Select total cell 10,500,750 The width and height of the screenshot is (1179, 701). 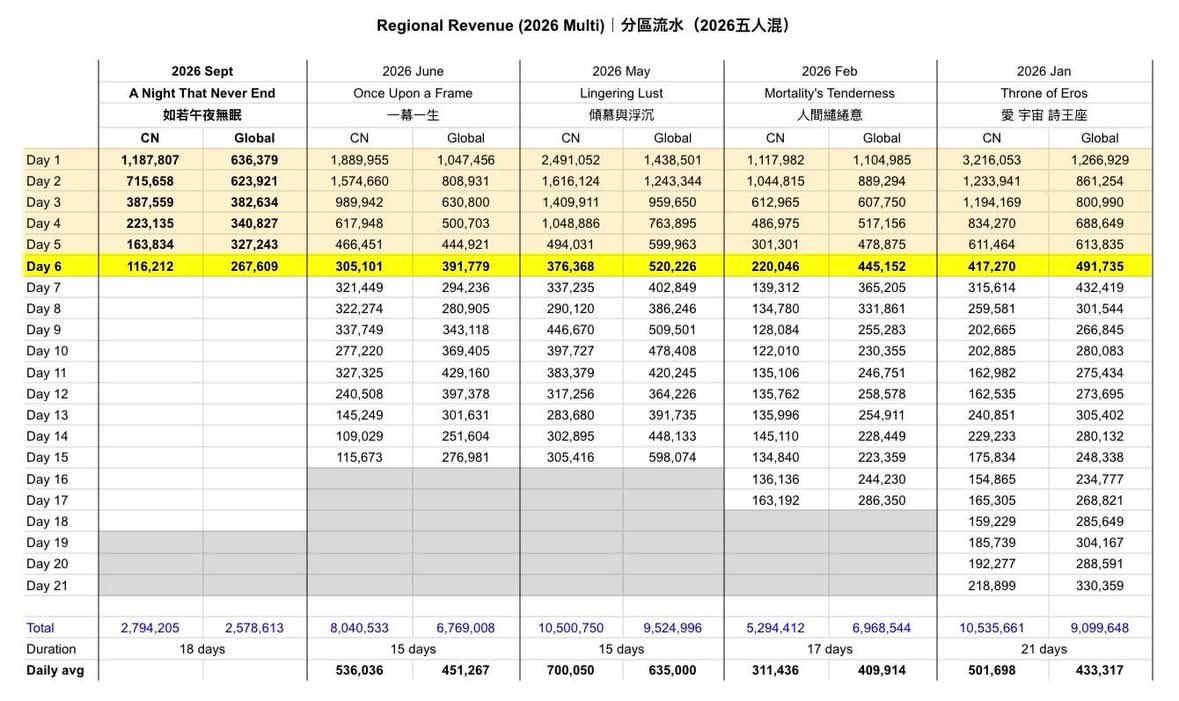click(x=571, y=628)
